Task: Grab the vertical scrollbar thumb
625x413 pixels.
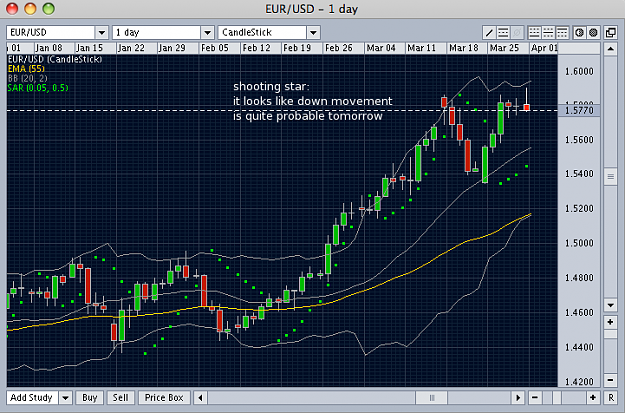Action: click(610, 176)
